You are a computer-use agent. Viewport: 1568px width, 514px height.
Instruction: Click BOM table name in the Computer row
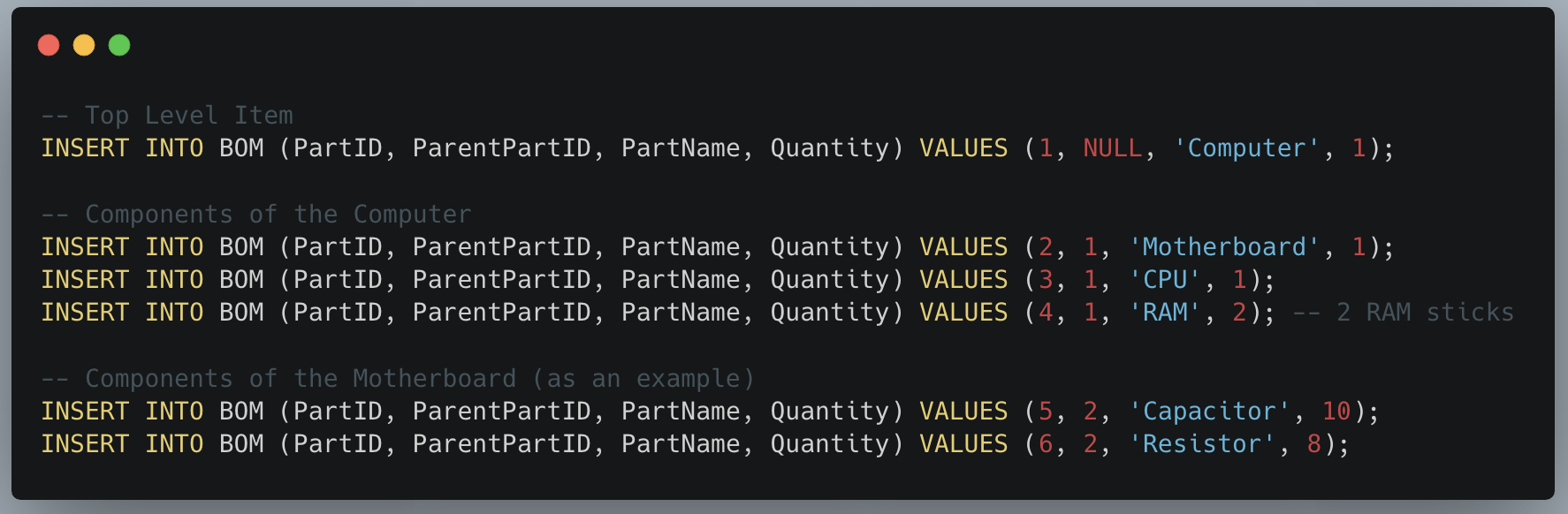pos(241,148)
